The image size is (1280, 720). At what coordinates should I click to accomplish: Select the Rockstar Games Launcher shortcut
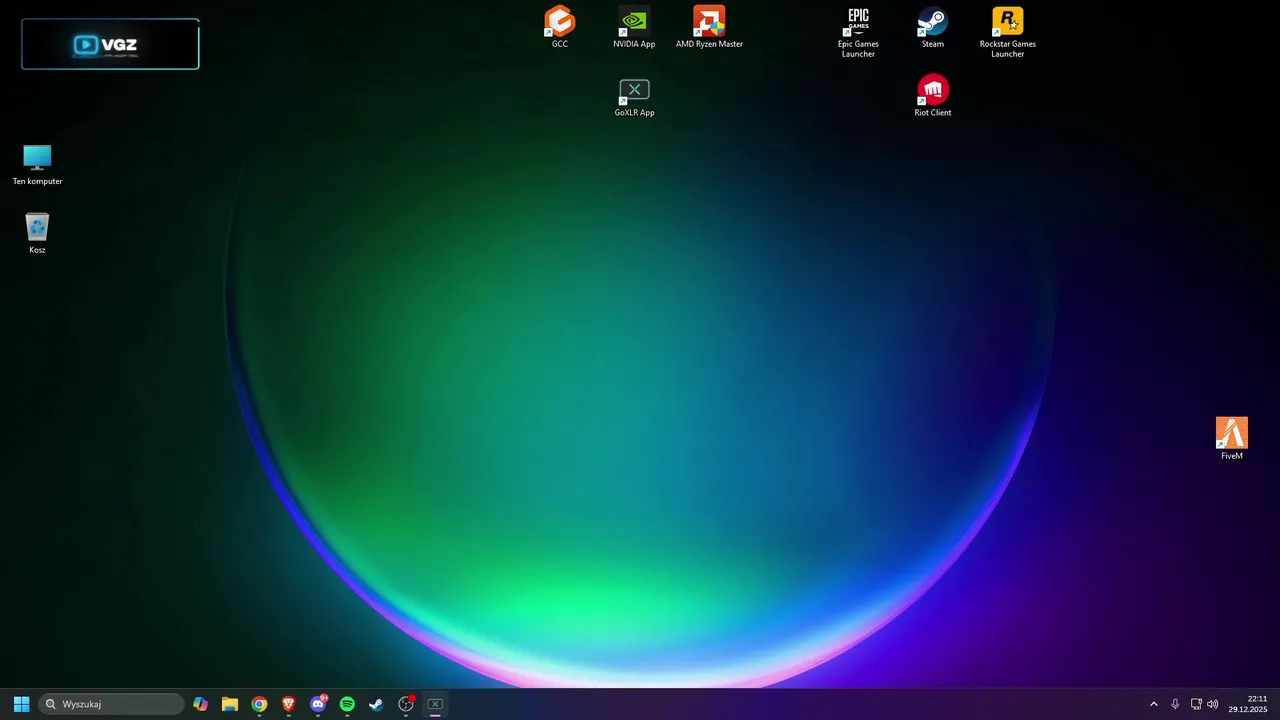[x=1008, y=32]
